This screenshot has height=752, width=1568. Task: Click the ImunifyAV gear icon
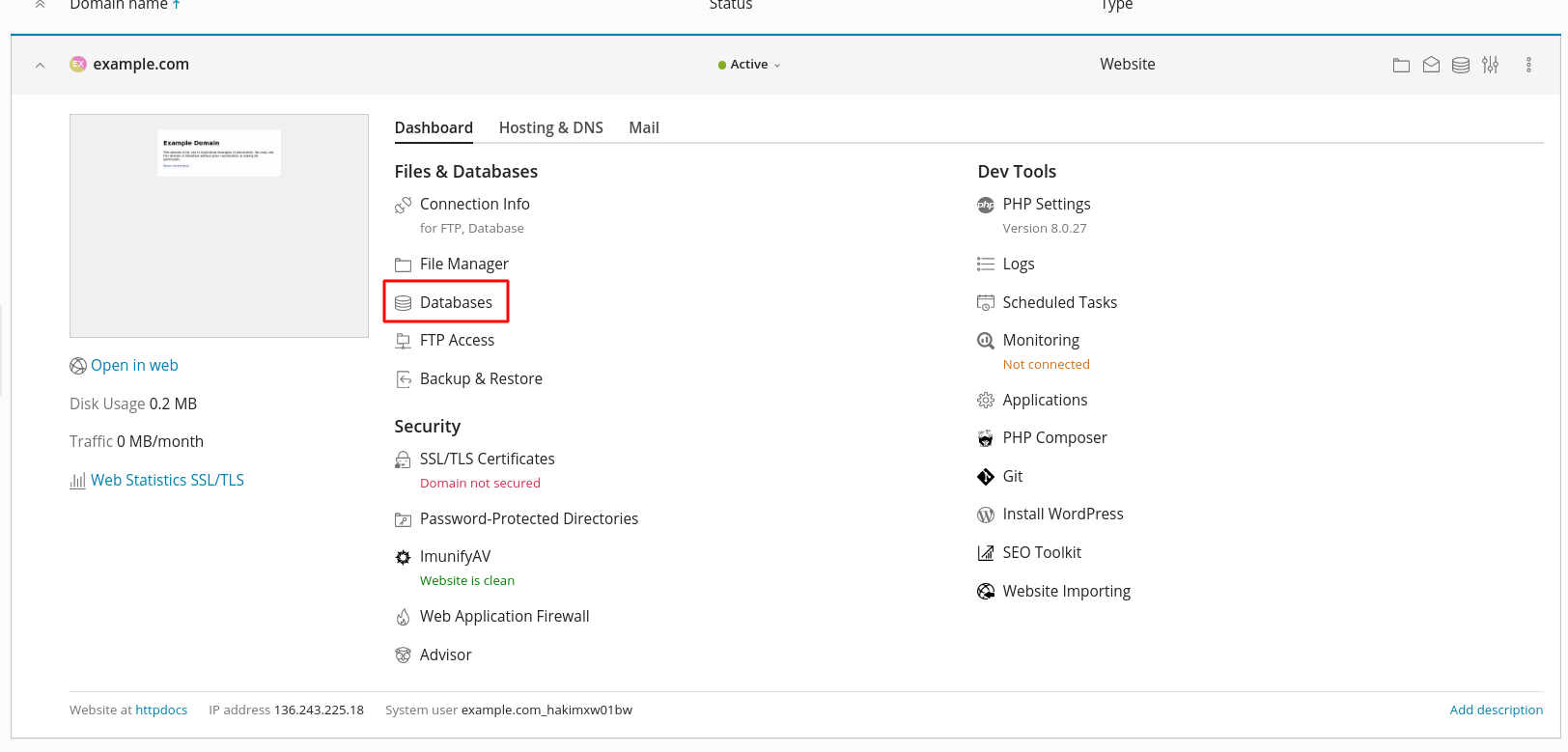click(403, 557)
